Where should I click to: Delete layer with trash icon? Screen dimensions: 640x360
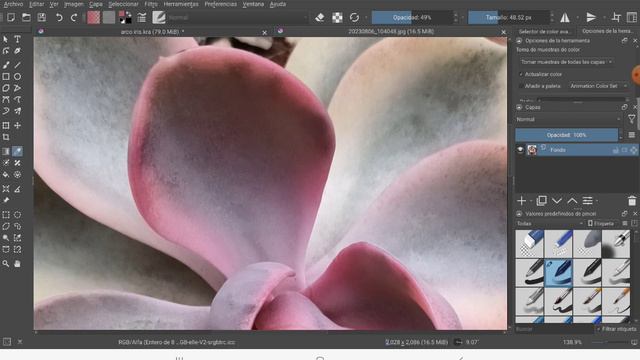point(632,200)
